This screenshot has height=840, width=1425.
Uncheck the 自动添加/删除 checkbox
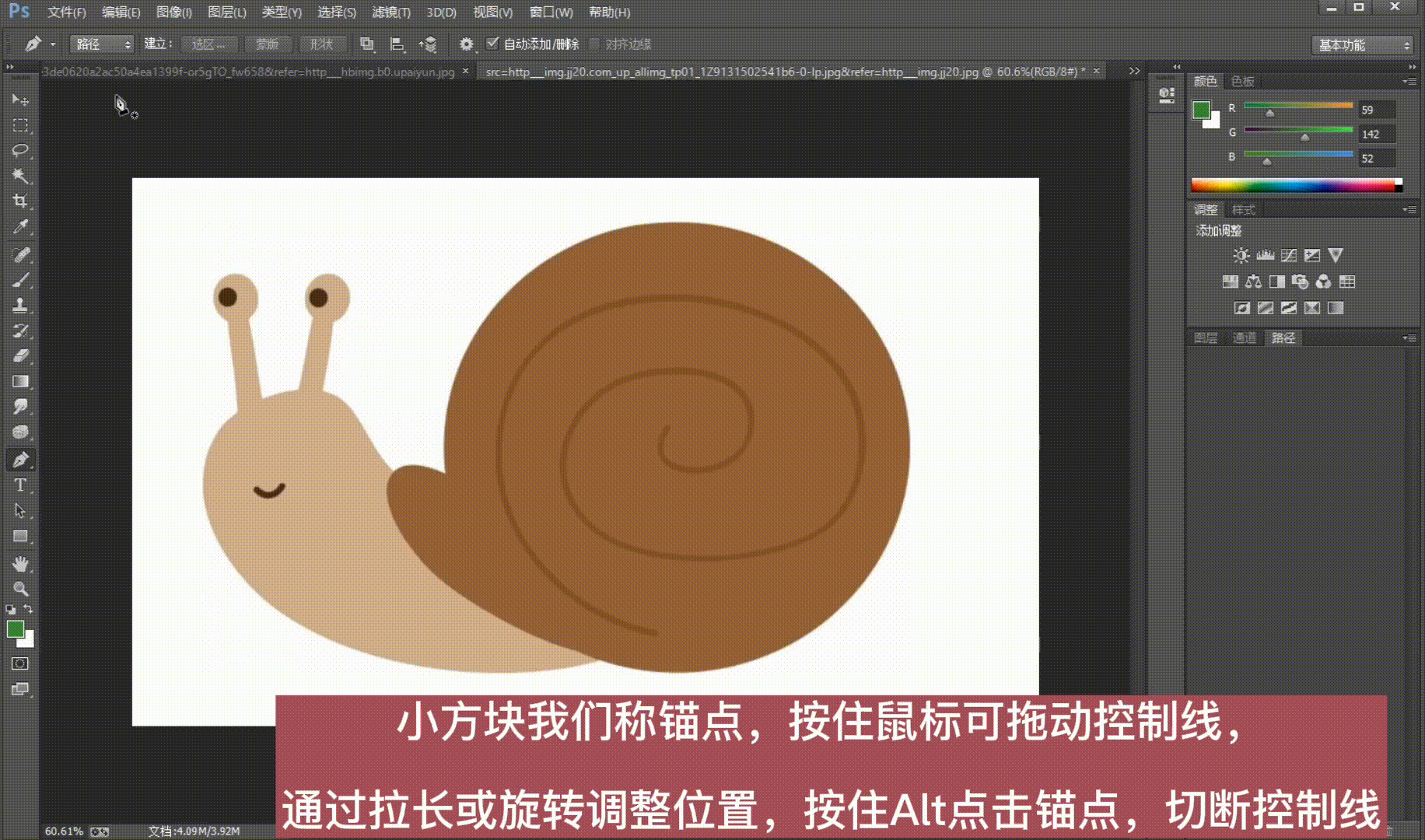click(x=492, y=44)
